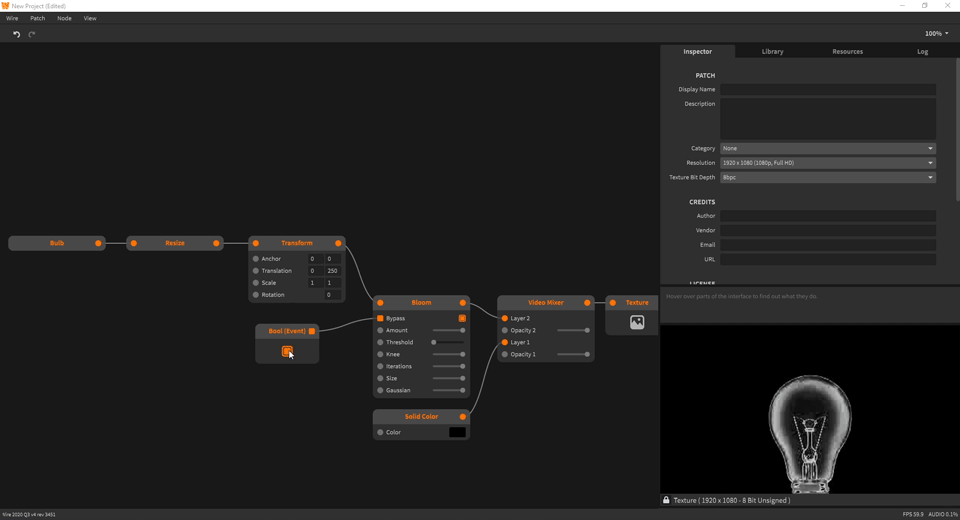Click the application logo in title bar
This screenshot has height=520, width=960.
(x=5, y=6)
